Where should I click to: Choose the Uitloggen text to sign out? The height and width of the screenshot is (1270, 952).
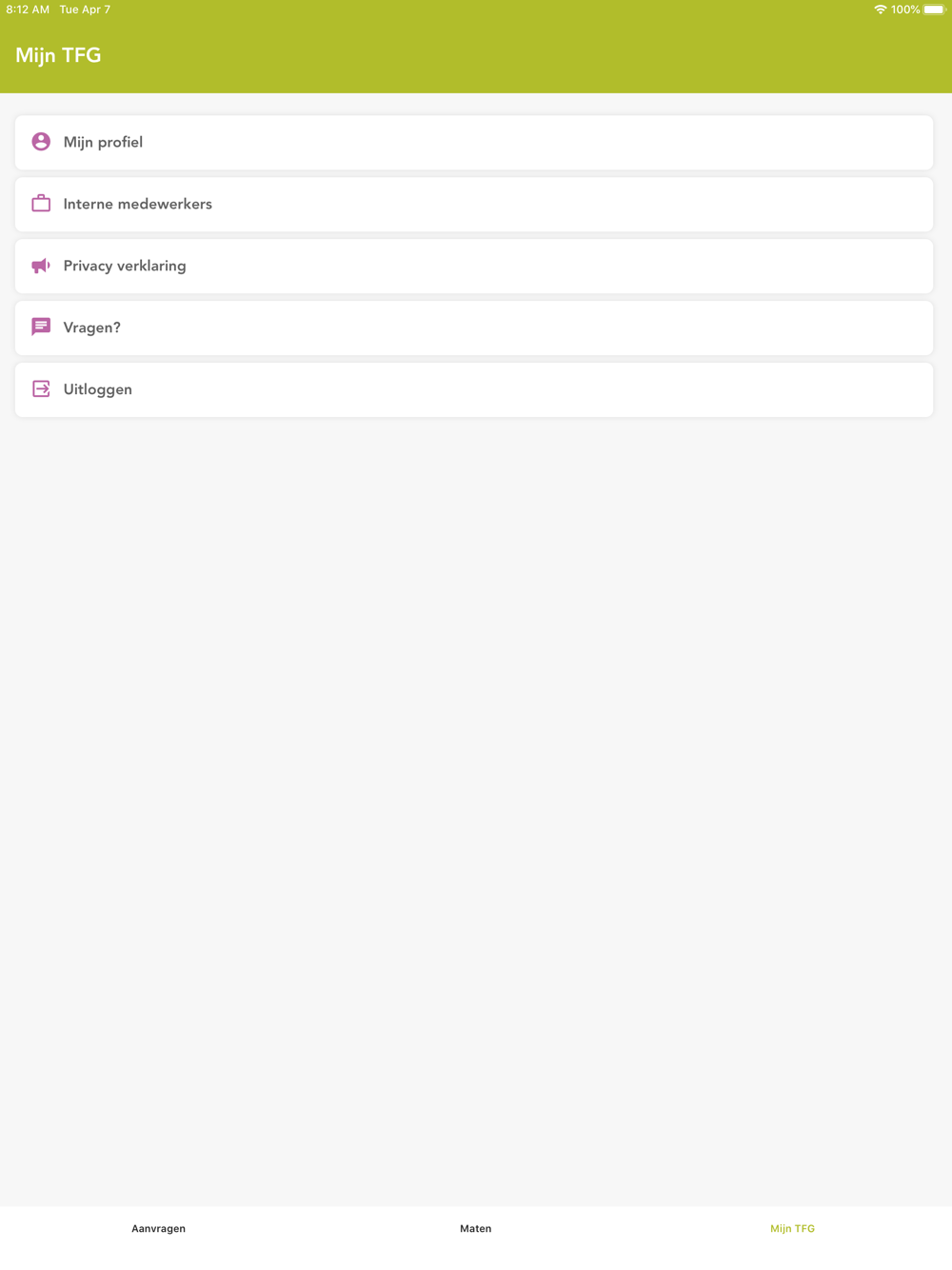[98, 389]
